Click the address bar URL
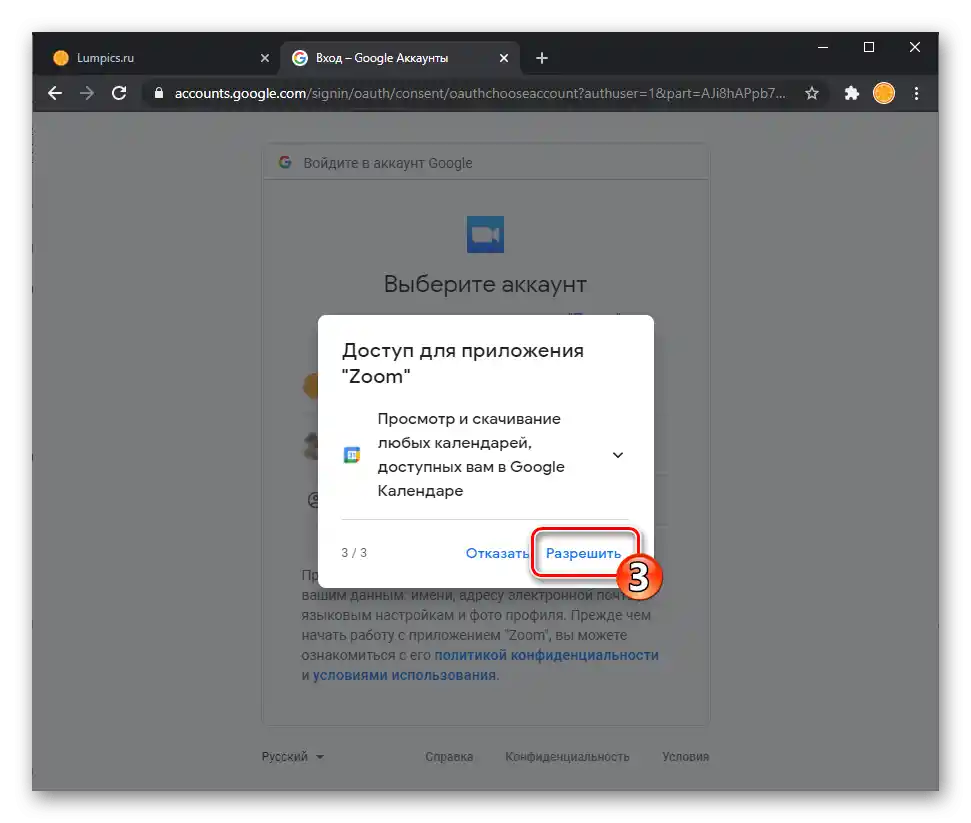 point(480,94)
